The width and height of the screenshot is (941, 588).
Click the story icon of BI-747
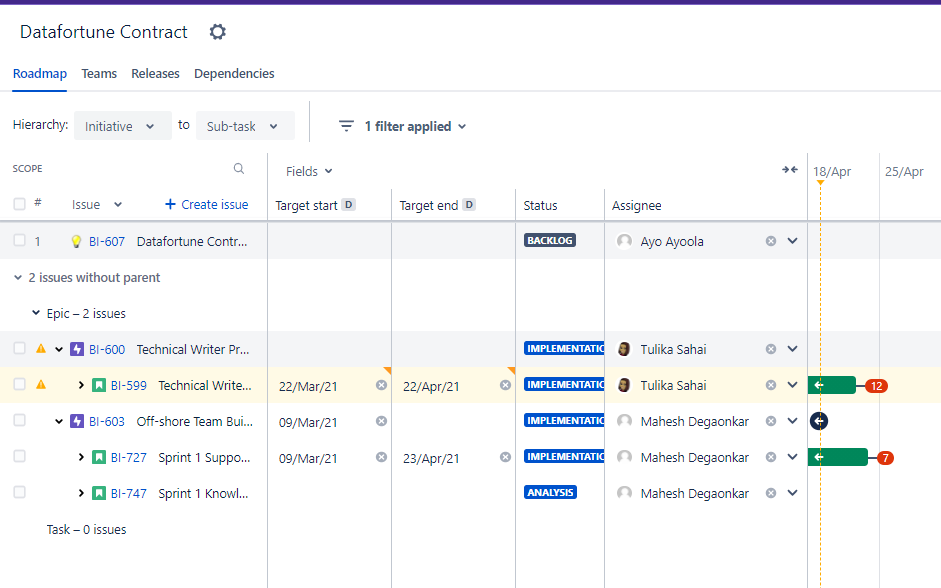(98, 493)
